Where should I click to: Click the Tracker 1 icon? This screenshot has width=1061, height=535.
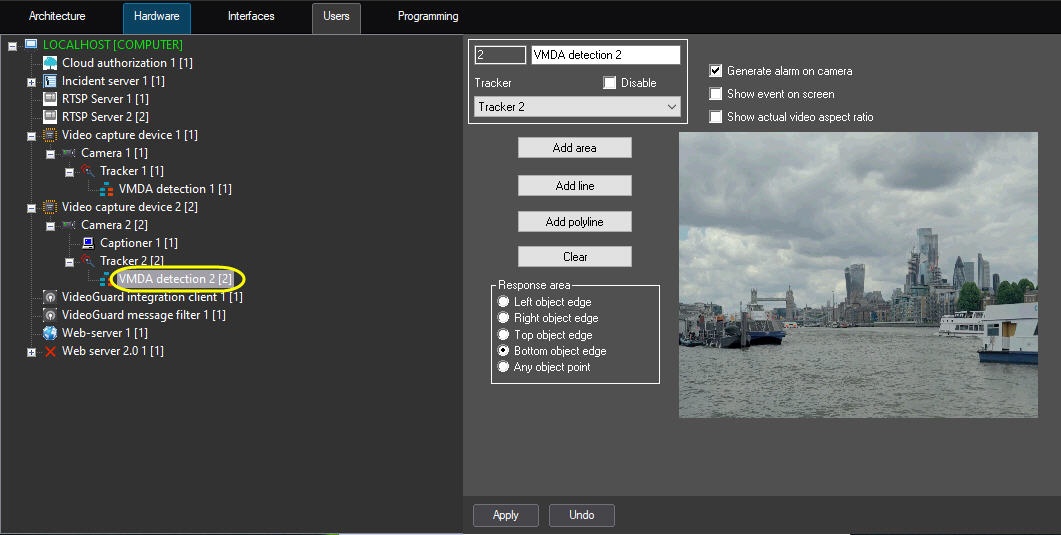pos(88,171)
